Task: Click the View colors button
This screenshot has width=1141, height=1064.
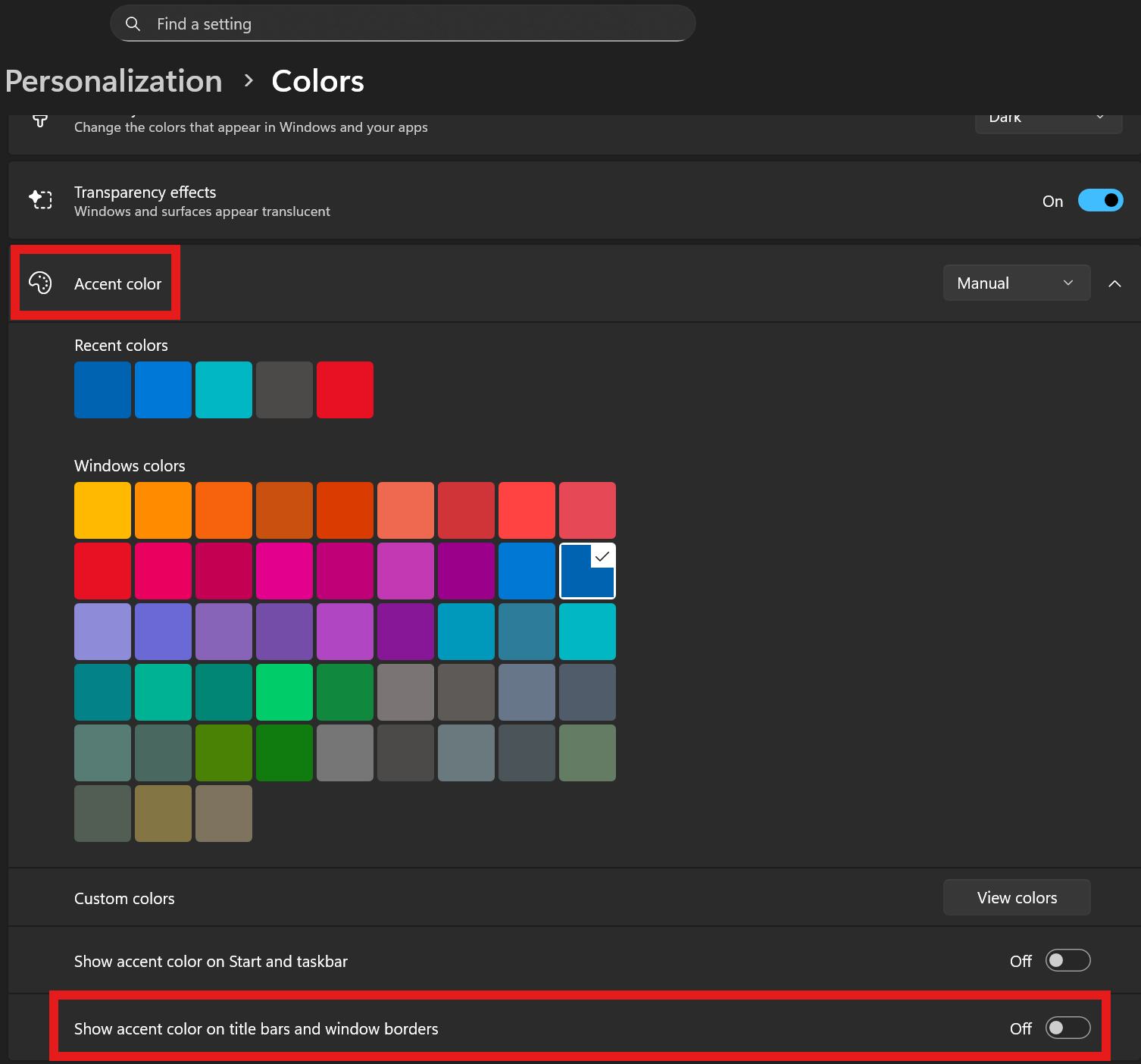Action: click(1016, 898)
